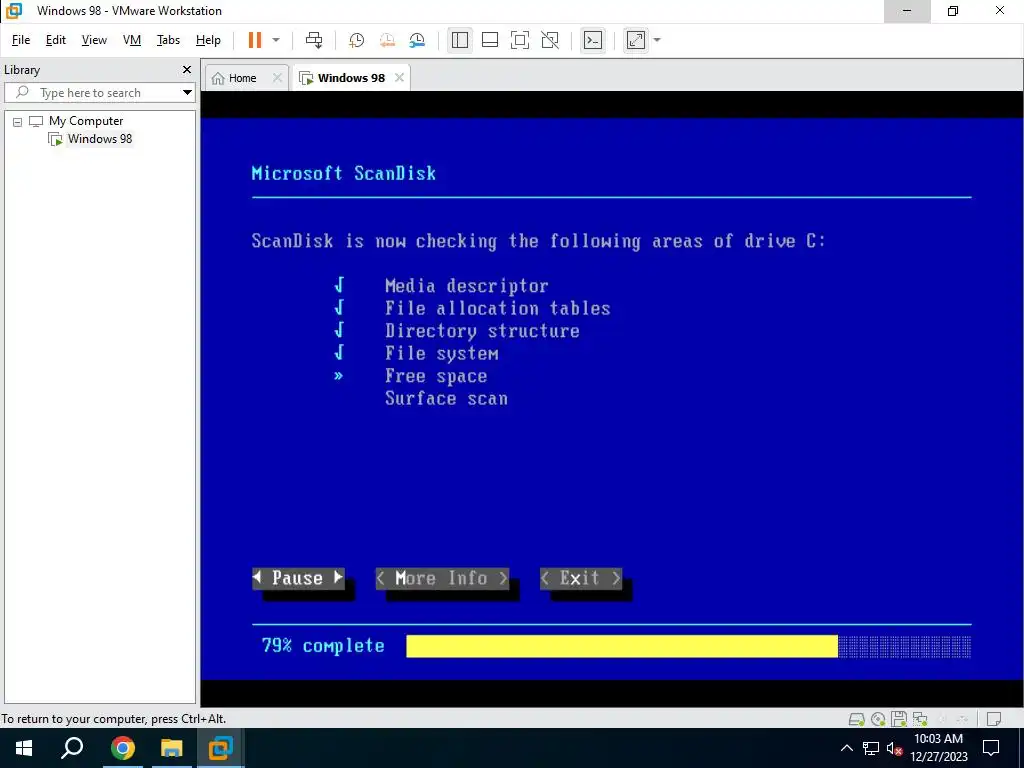Click the yellow ScanDisk progress bar
Viewport: 1024px width, 768px height.
pos(622,646)
